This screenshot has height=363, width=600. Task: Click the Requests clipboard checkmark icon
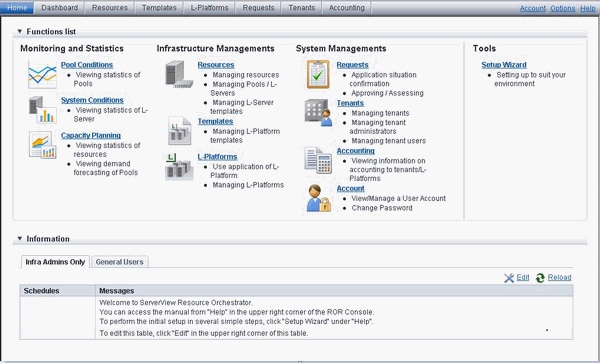[x=318, y=75]
